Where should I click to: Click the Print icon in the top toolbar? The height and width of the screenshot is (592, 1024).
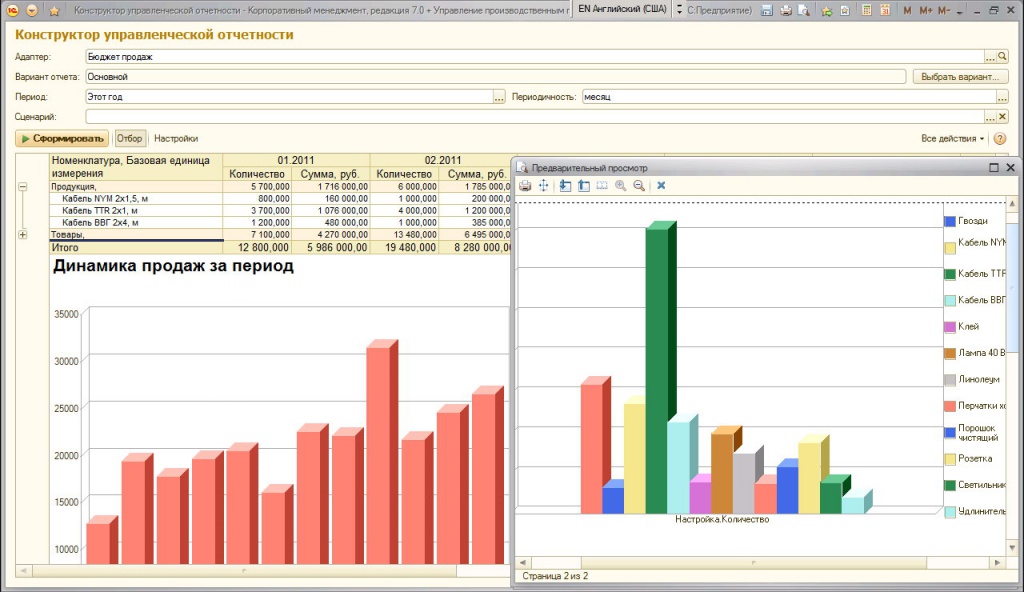pos(786,10)
